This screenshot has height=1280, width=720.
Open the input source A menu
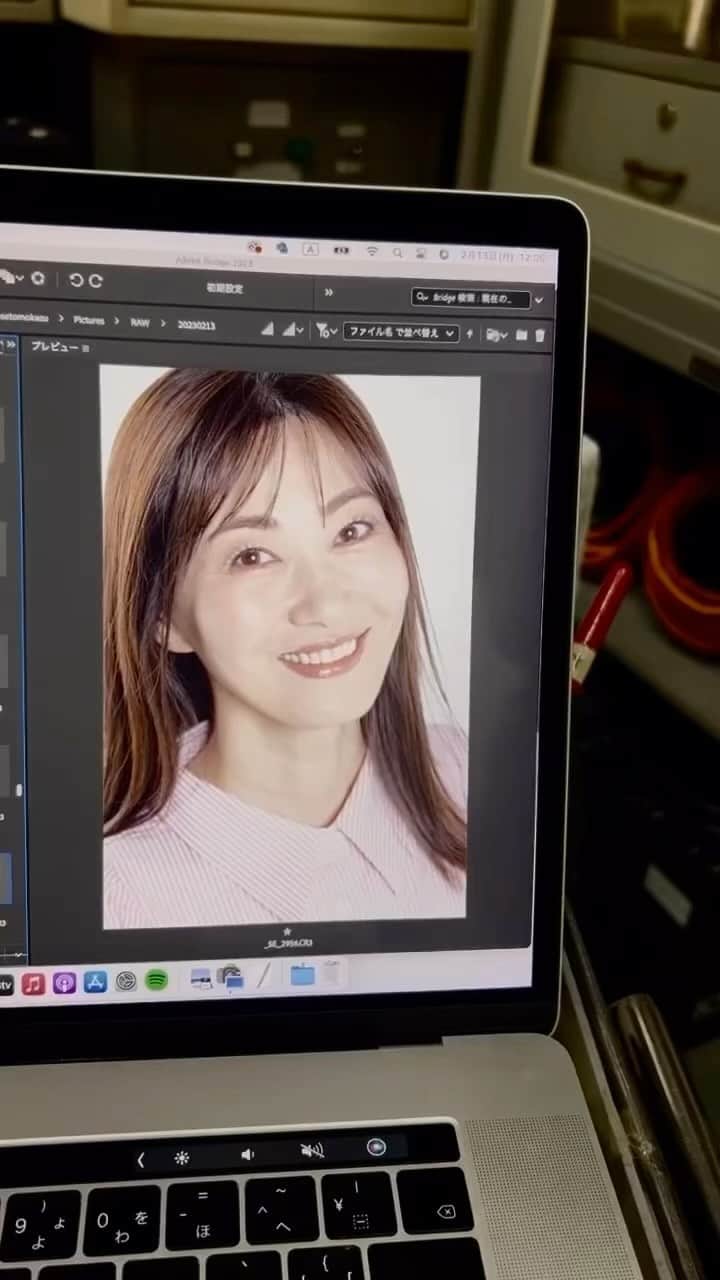pyautogui.click(x=310, y=248)
